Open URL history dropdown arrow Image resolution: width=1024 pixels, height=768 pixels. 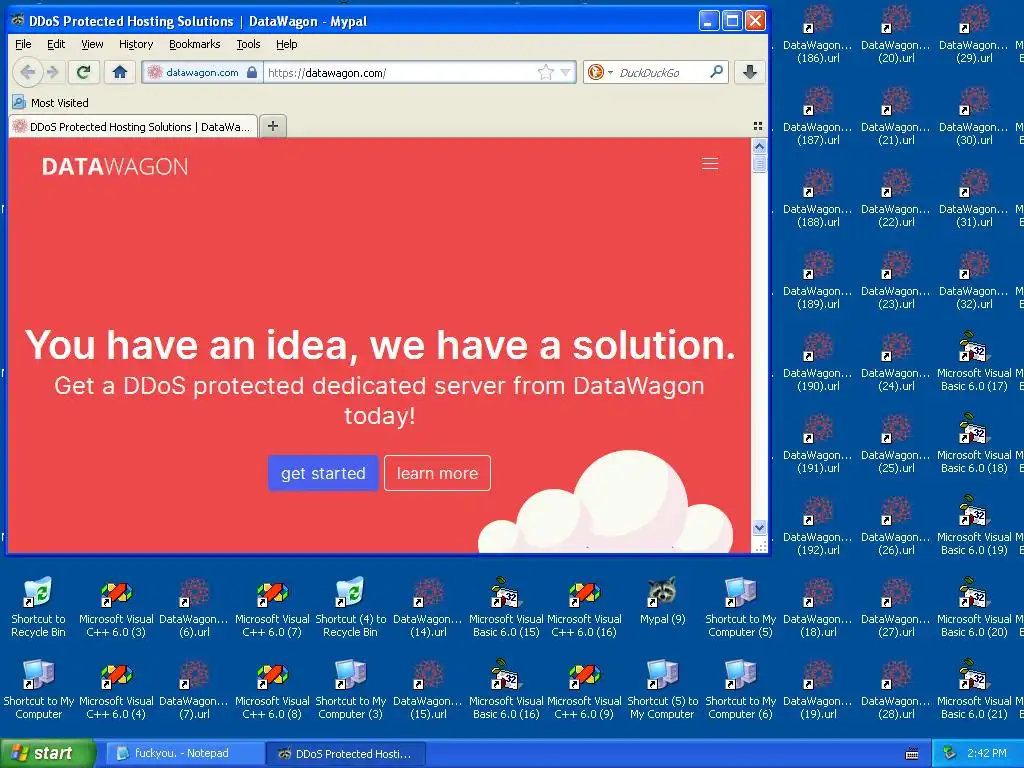click(565, 72)
